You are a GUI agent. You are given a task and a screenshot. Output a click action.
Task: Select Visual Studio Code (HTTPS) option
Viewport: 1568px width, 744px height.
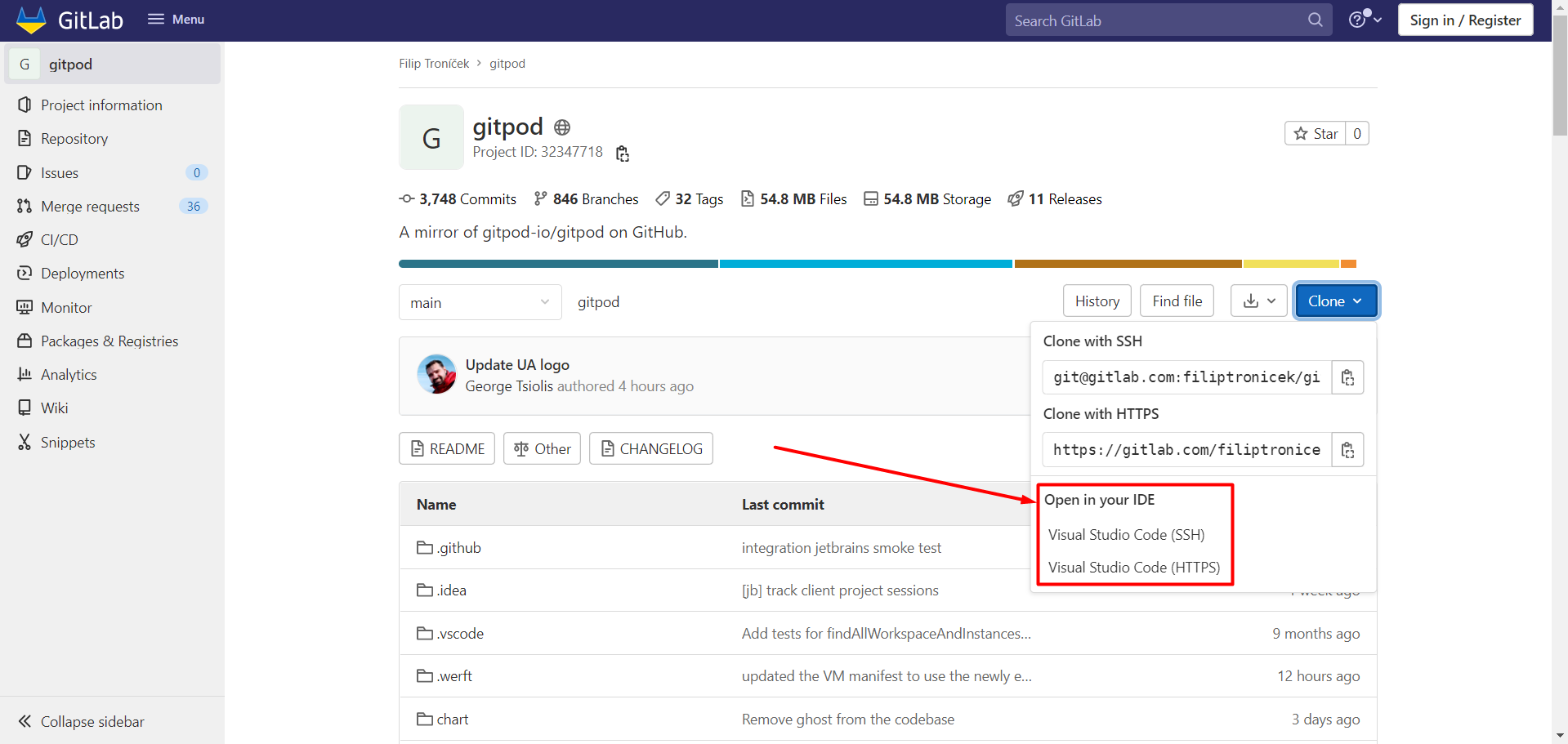1134,567
